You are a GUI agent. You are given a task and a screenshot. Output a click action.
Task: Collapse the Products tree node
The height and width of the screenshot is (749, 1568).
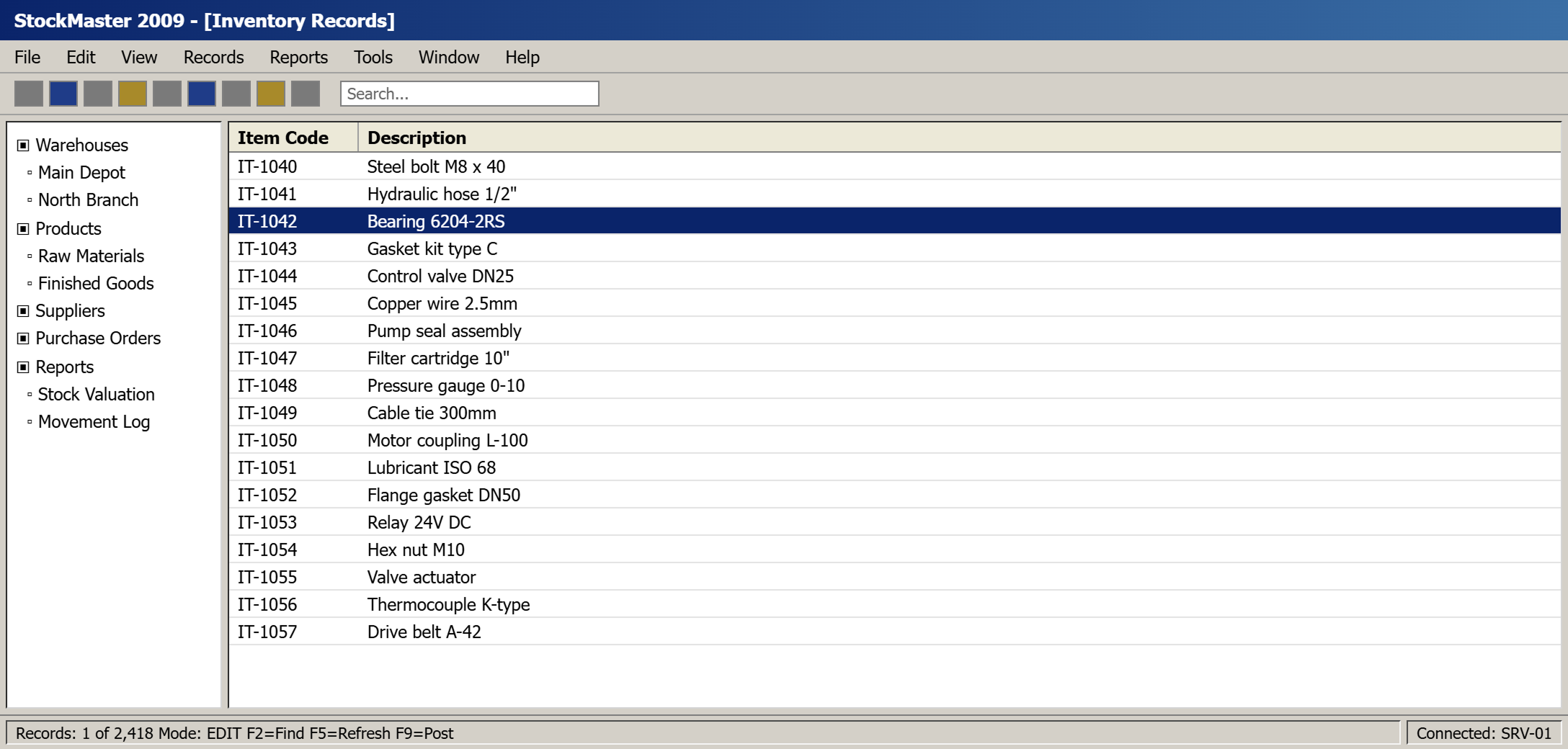tap(23, 229)
